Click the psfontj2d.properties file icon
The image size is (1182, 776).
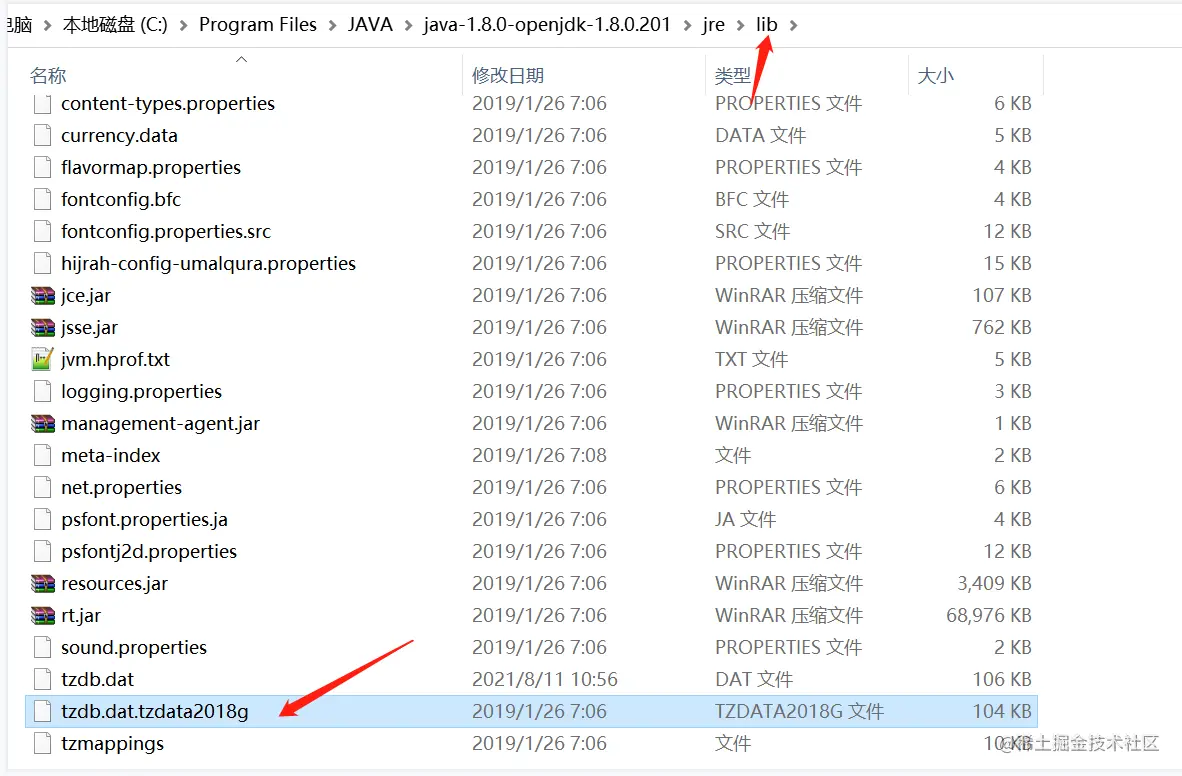pyautogui.click(x=42, y=551)
